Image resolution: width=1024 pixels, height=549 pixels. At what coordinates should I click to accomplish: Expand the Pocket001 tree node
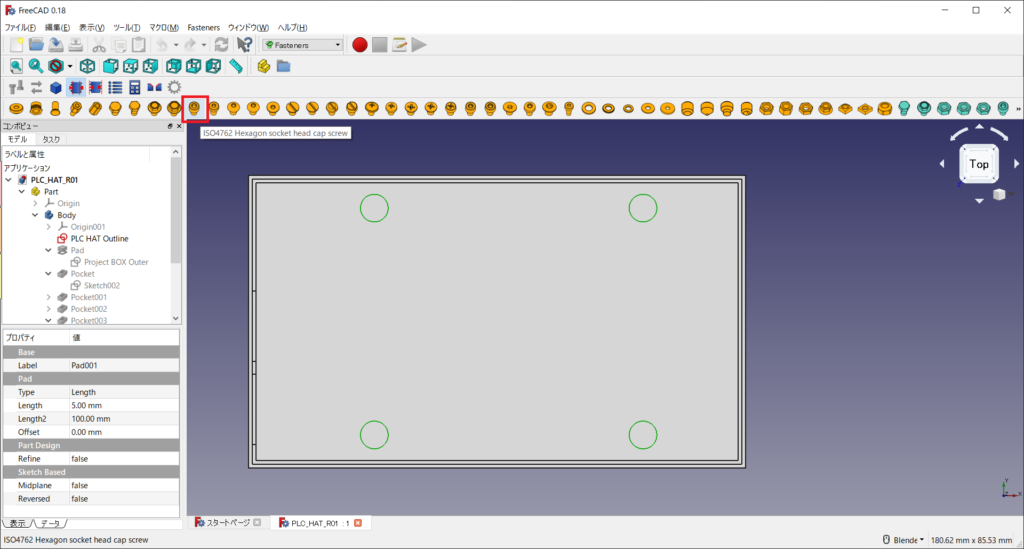point(49,297)
